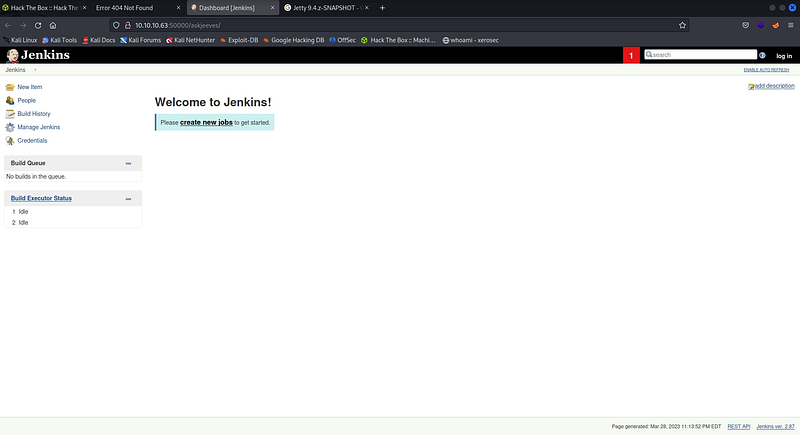Click the People link
The width and height of the screenshot is (800, 435).
point(27,100)
